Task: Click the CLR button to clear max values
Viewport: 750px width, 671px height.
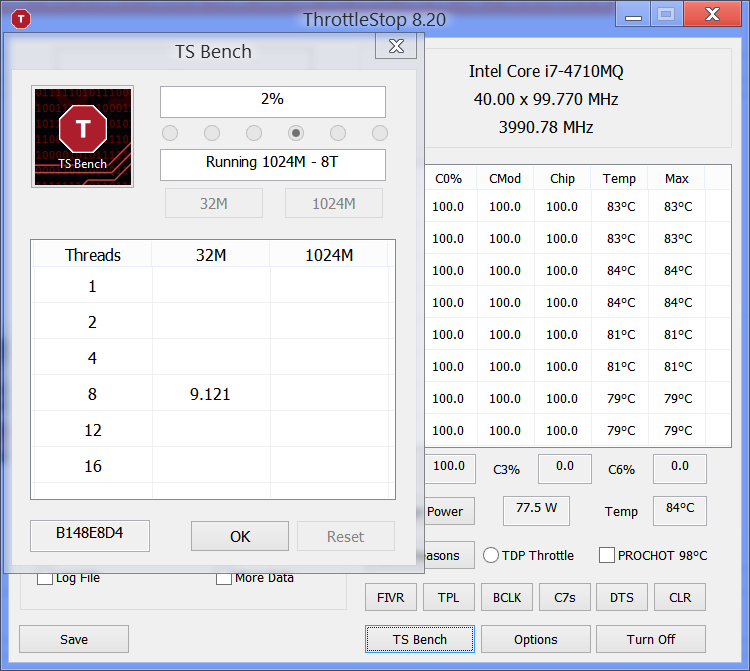Action: [x=680, y=597]
